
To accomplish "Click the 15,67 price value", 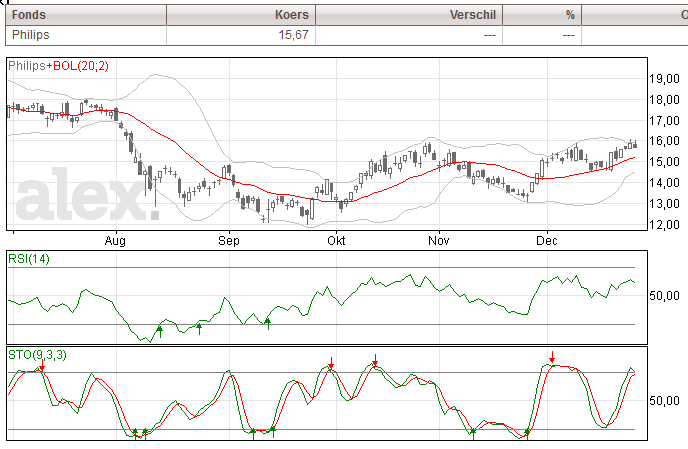I will 293,35.
